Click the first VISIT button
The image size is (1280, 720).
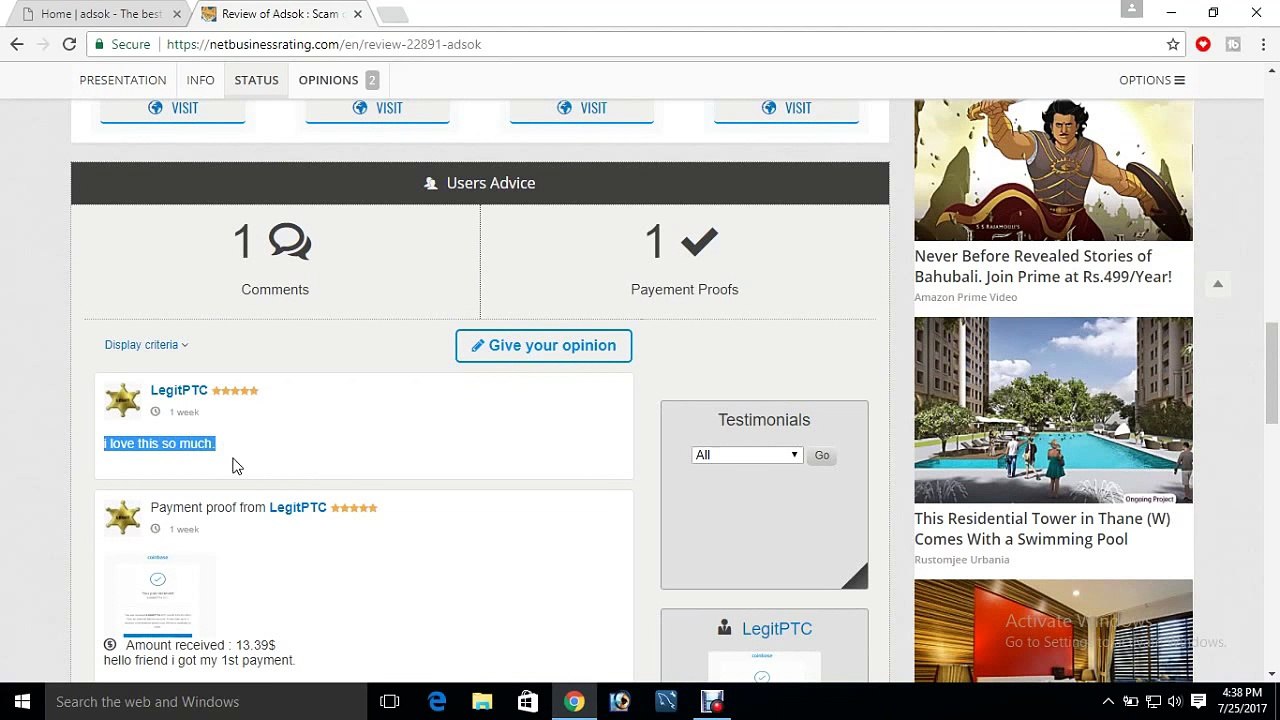tap(173, 109)
